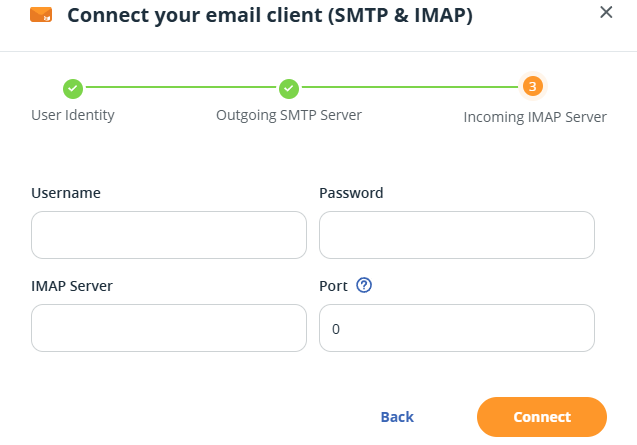Go to the User Identity step
Screen dimensions: 637x445
pos(73,115)
